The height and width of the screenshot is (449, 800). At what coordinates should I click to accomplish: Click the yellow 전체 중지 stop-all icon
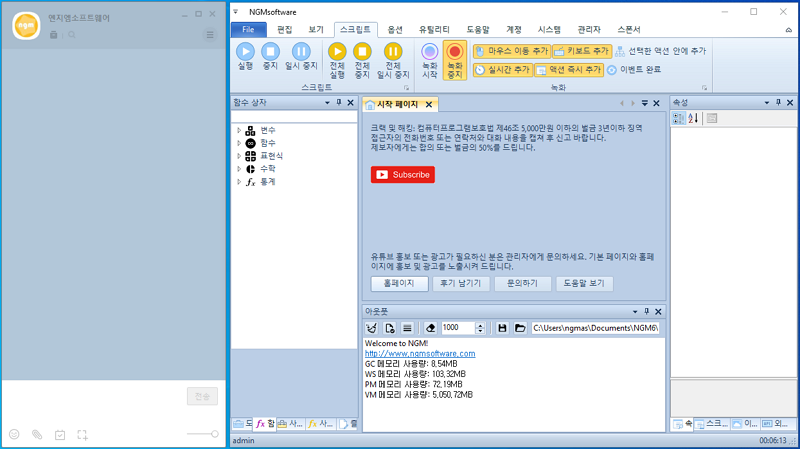click(362, 52)
